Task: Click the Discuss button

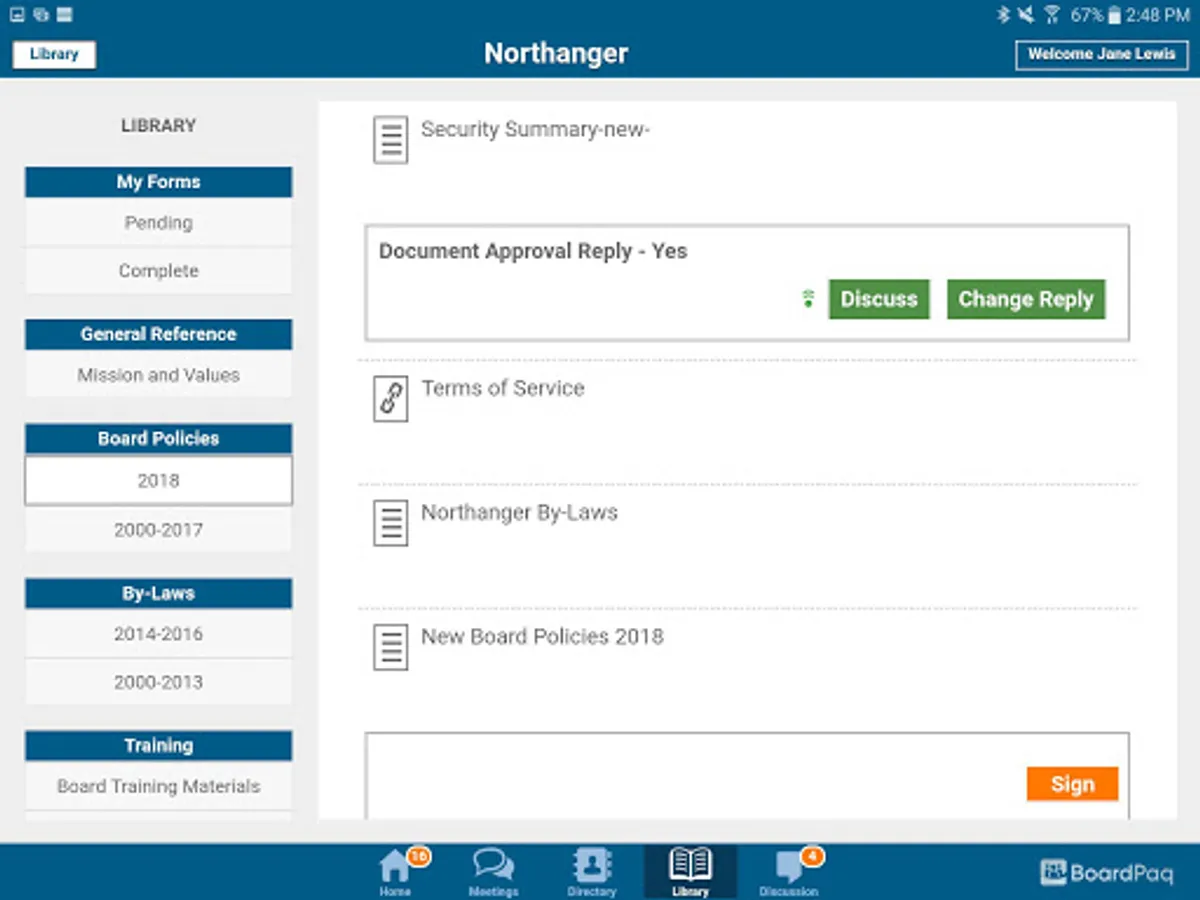Action: point(879,299)
